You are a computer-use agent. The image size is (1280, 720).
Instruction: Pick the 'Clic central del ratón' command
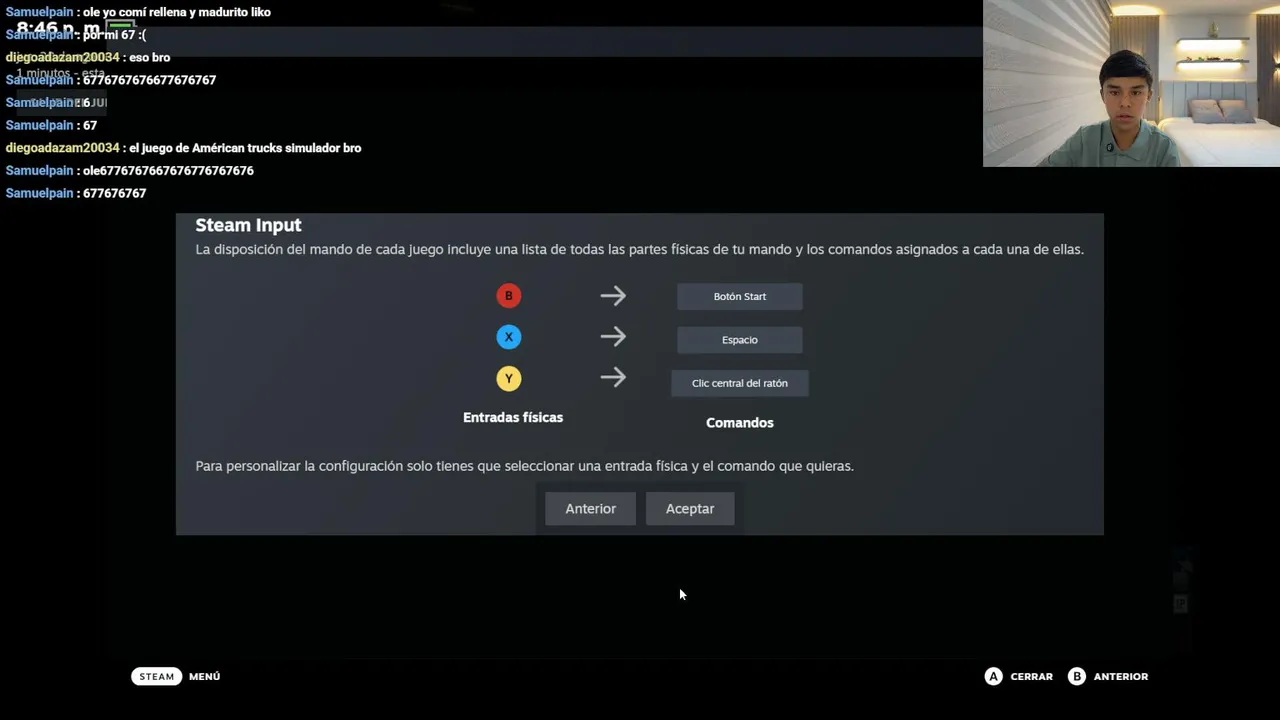click(x=740, y=383)
